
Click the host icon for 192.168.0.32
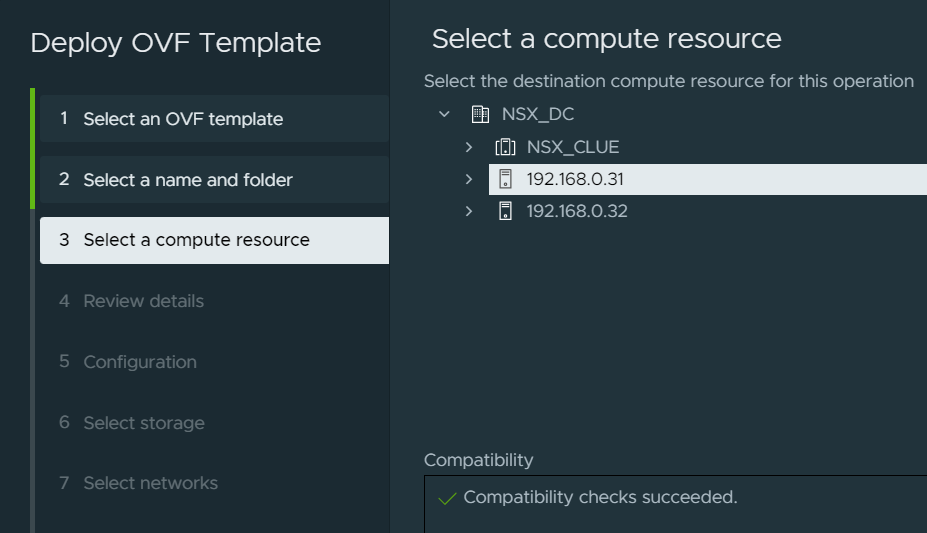point(505,211)
